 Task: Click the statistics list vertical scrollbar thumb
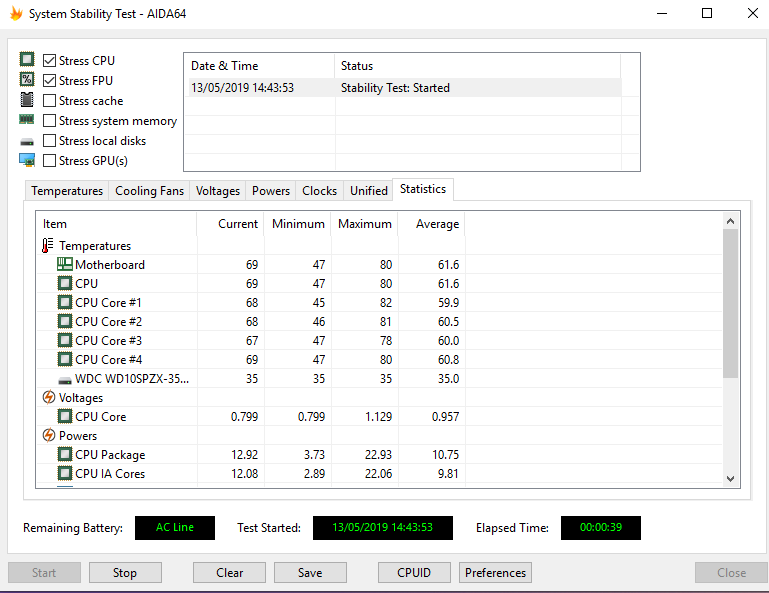pyautogui.click(x=730, y=304)
